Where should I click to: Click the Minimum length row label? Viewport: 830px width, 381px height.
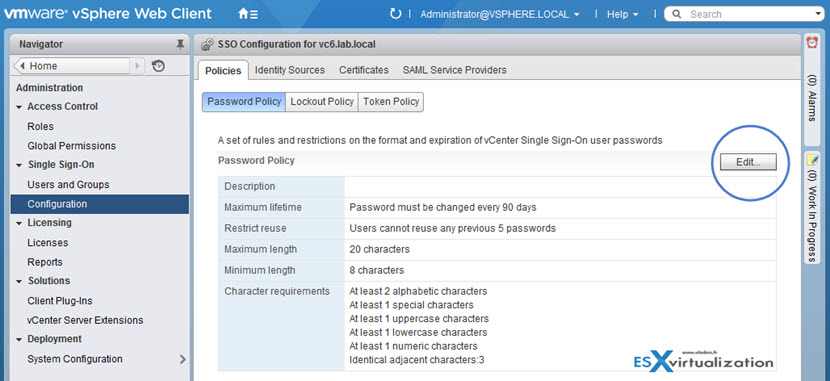pos(260,270)
